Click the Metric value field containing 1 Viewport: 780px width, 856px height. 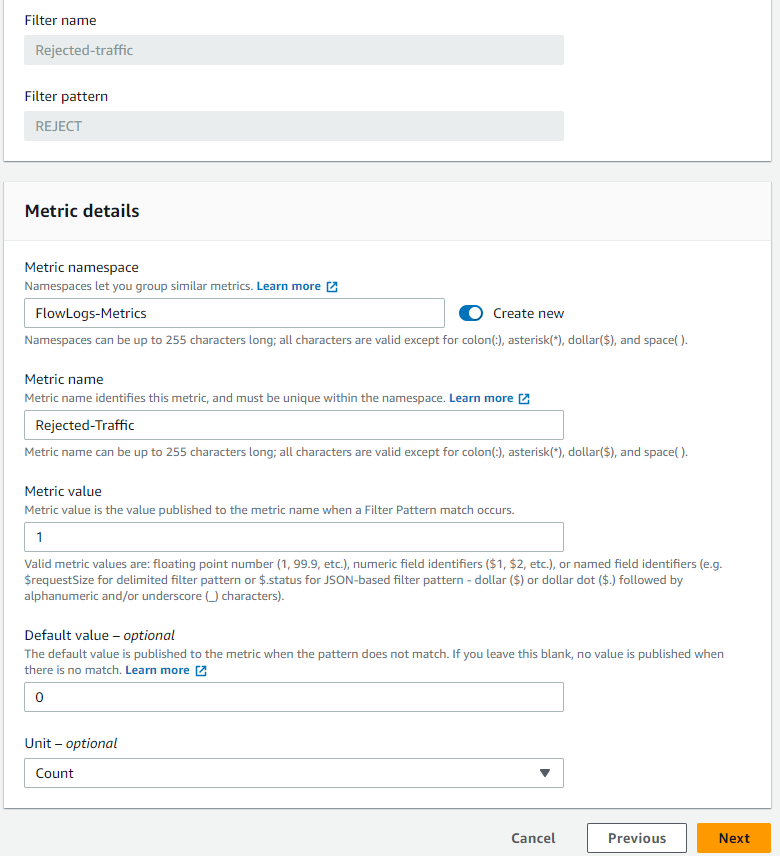click(293, 536)
